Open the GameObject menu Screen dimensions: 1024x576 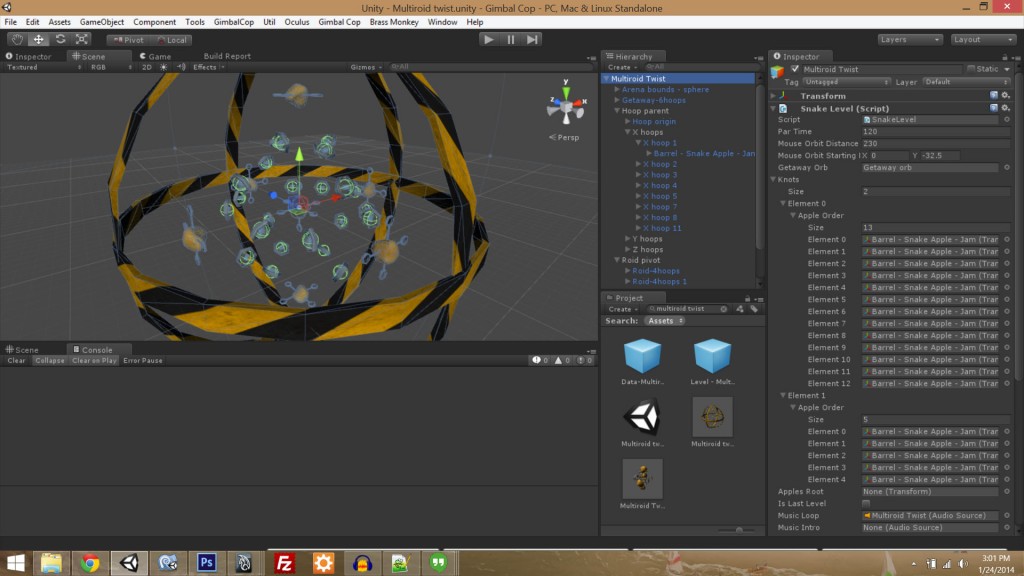[101, 22]
